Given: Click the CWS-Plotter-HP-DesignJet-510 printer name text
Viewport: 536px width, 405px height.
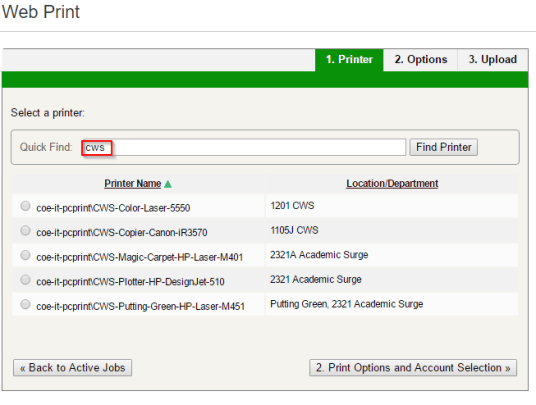Looking at the screenshot, I should 130,282.
